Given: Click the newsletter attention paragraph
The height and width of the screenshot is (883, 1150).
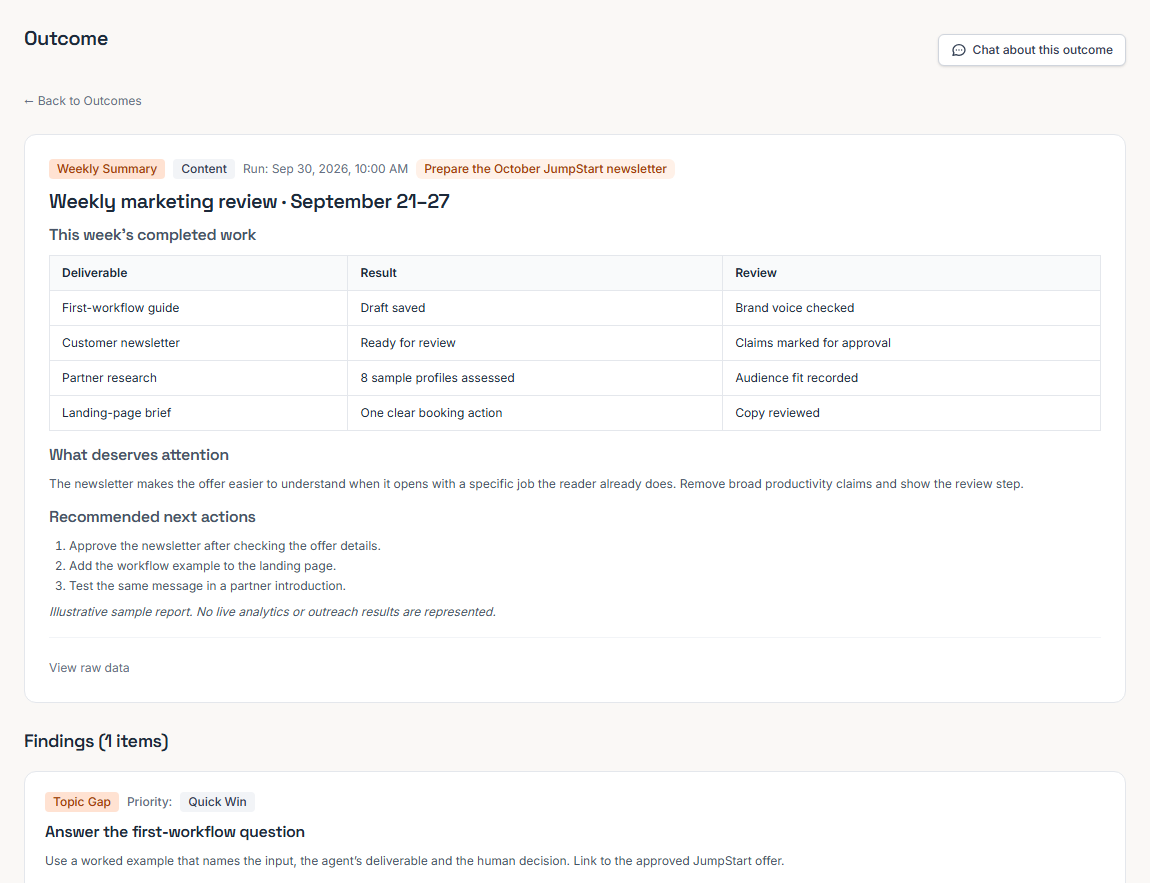Looking at the screenshot, I should tap(536, 484).
